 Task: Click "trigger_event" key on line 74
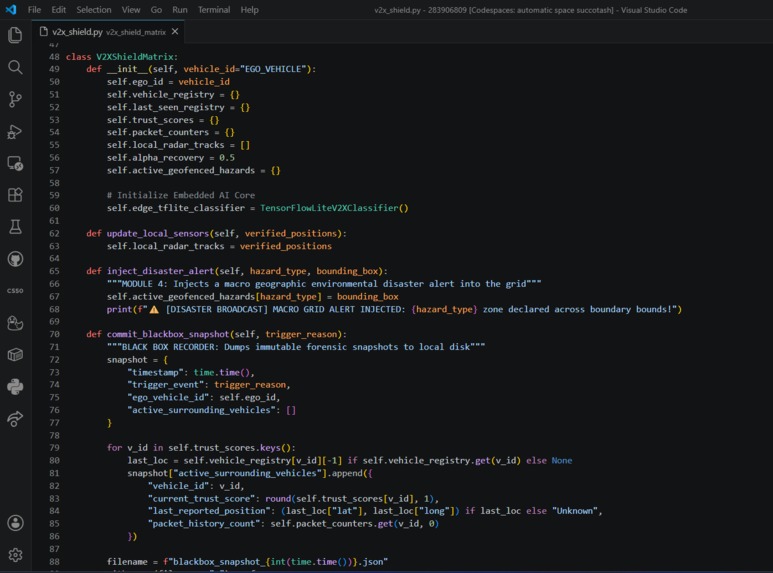[x=166, y=385]
